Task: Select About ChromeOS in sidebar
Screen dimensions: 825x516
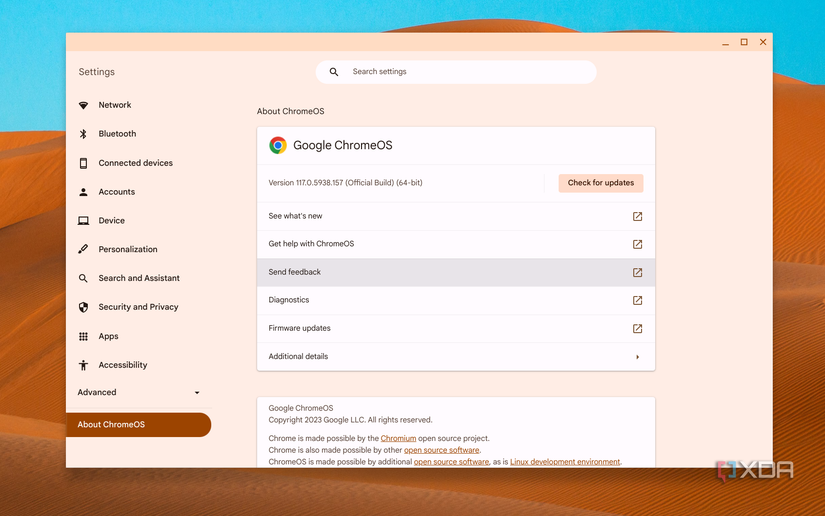Action: click(138, 424)
